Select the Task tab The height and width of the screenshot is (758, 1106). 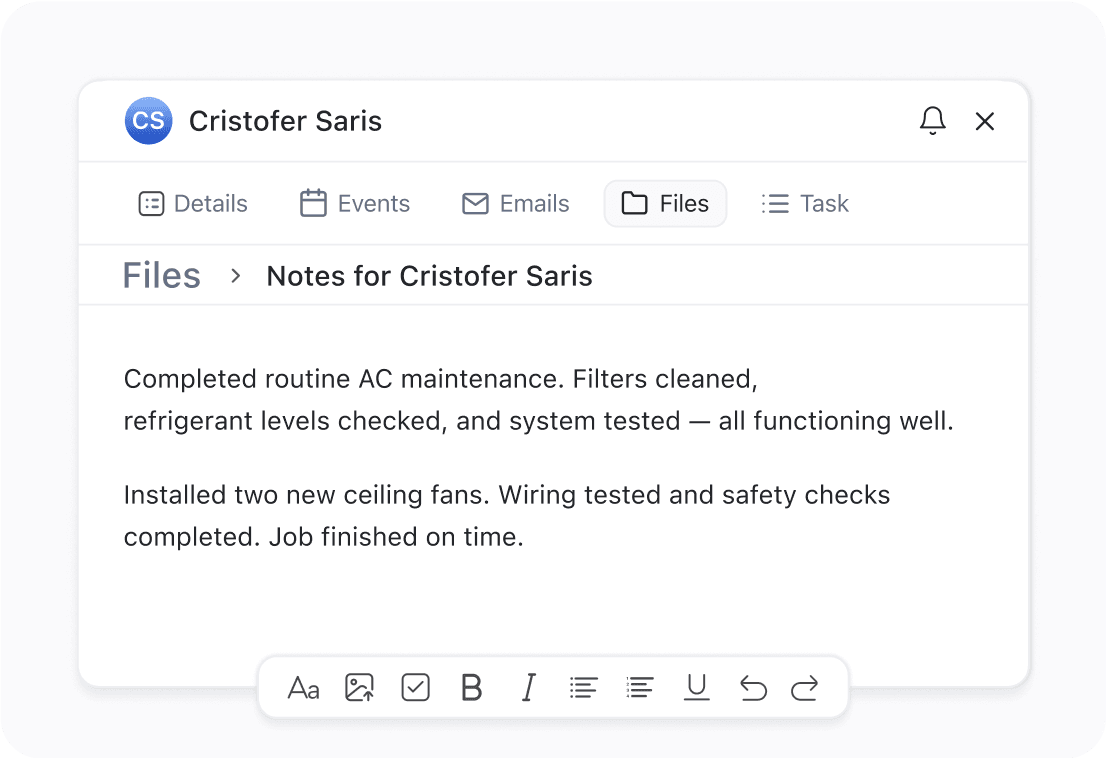tap(805, 204)
